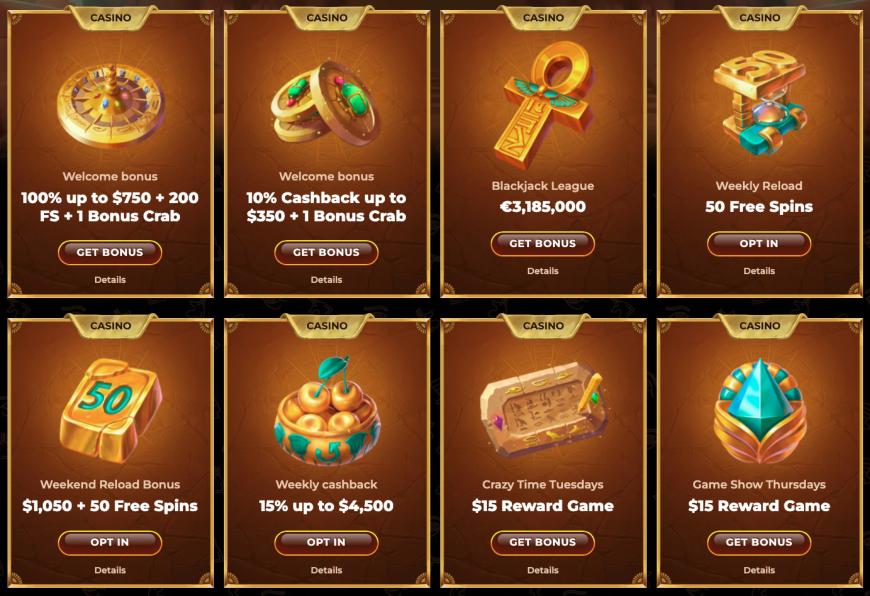Click the scarab coins icon
The image size is (870, 596).
click(326, 104)
